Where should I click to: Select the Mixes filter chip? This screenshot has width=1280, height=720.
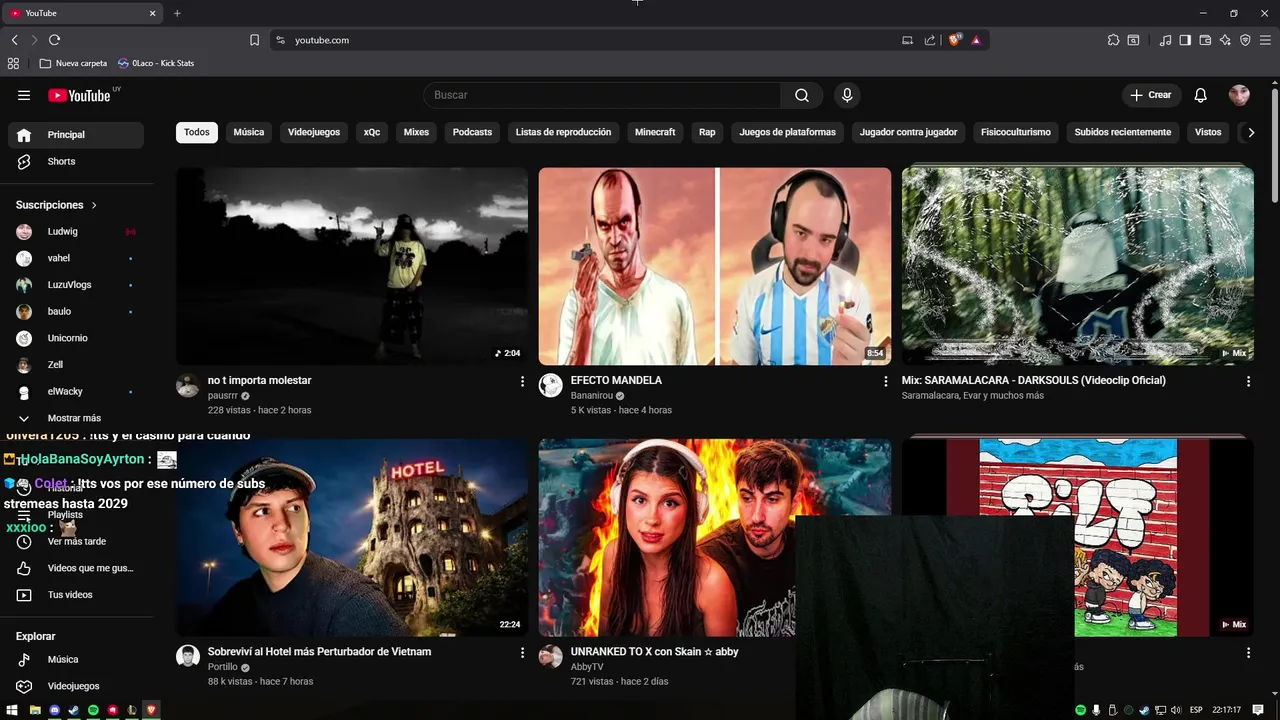coord(416,132)
